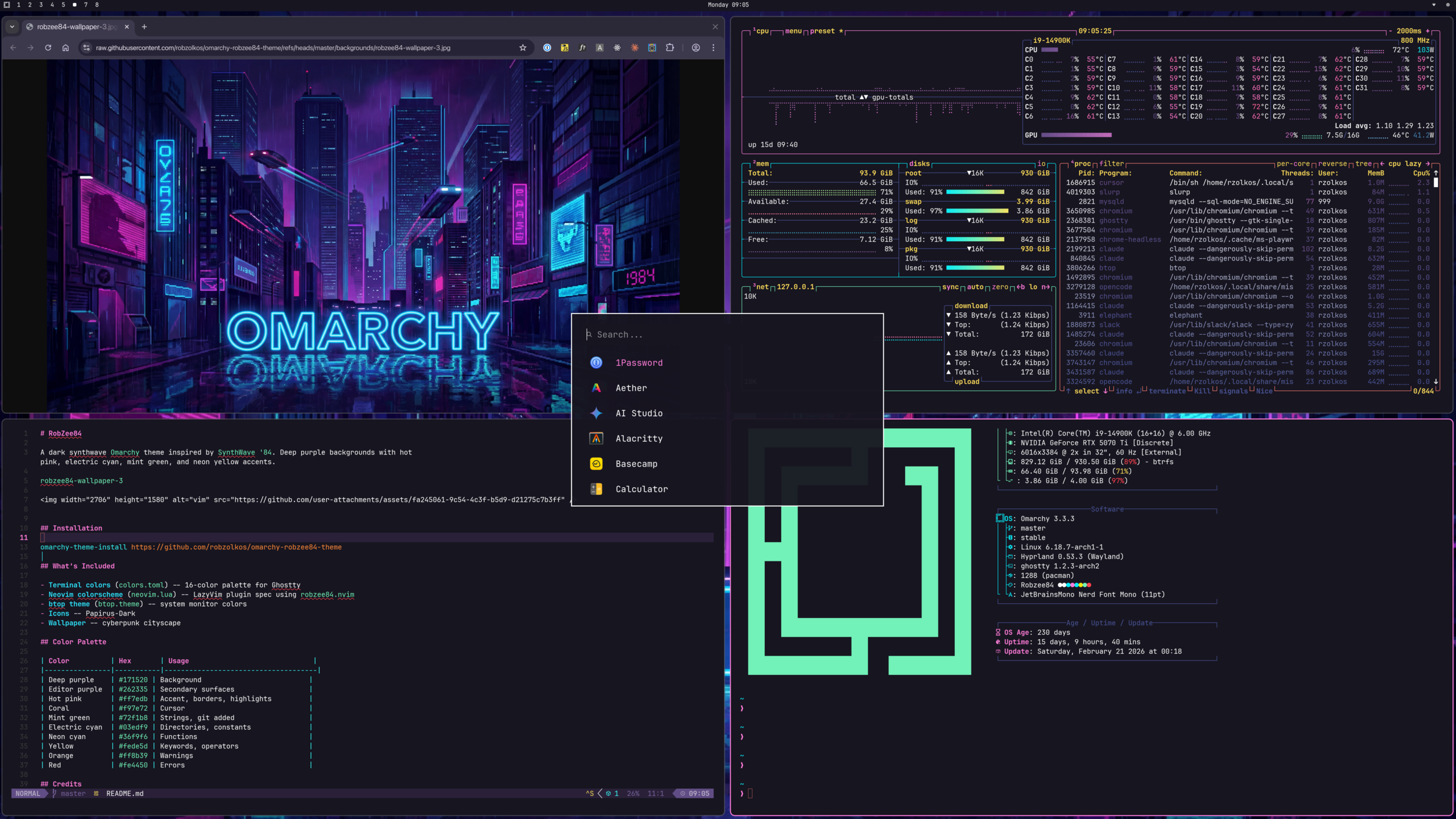Screen dimensions: 1456x819
Task: Expand the tab search dropdown arrow
Action: (x=12, y=27)
